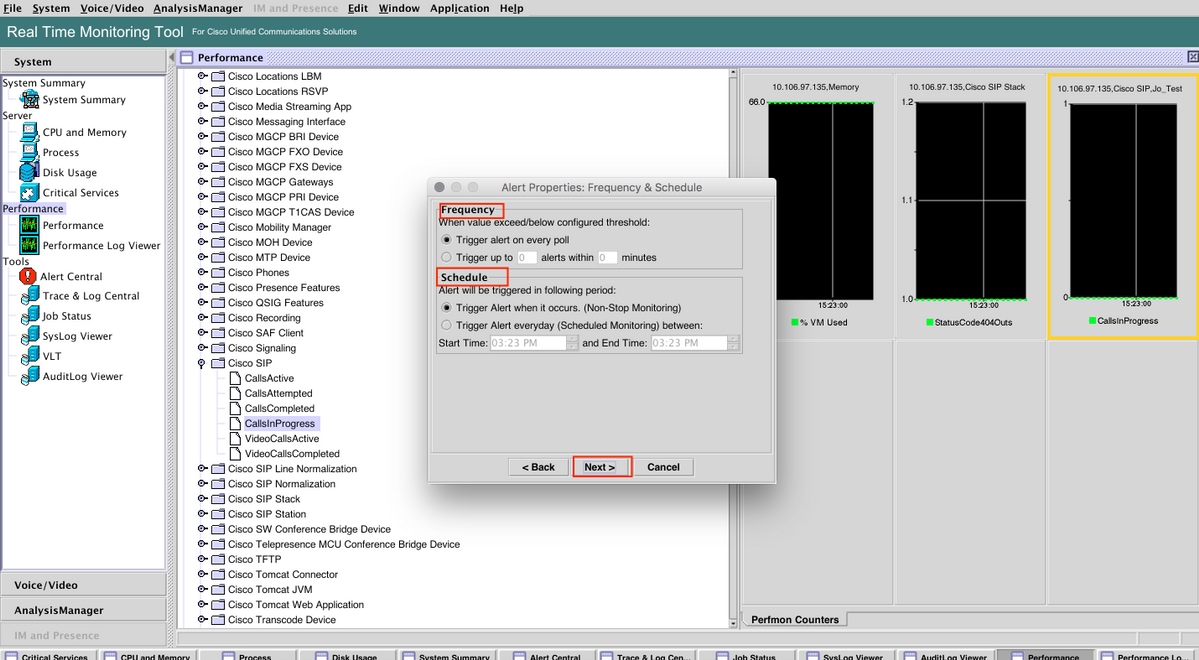Screen dimensions: 1199x660
Task: Select Trigger alert on every poll
Action: (447, 239)
